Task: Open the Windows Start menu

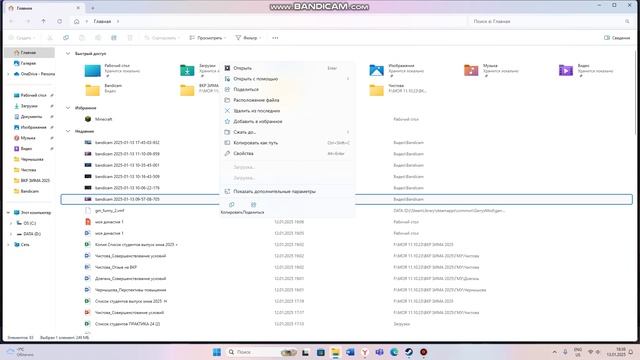Action: tap(217, 352)
